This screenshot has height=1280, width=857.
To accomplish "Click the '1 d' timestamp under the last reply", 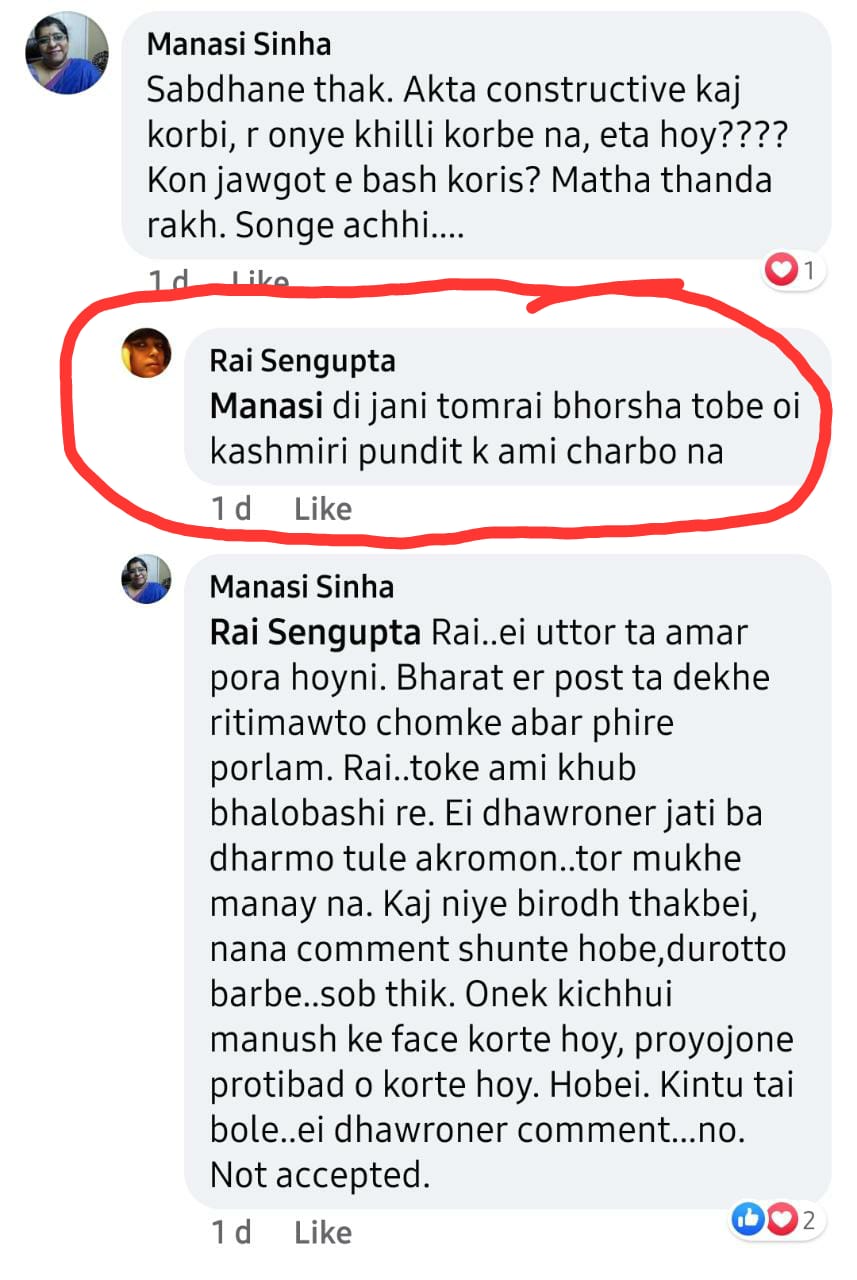I will tap(231, 1233).
